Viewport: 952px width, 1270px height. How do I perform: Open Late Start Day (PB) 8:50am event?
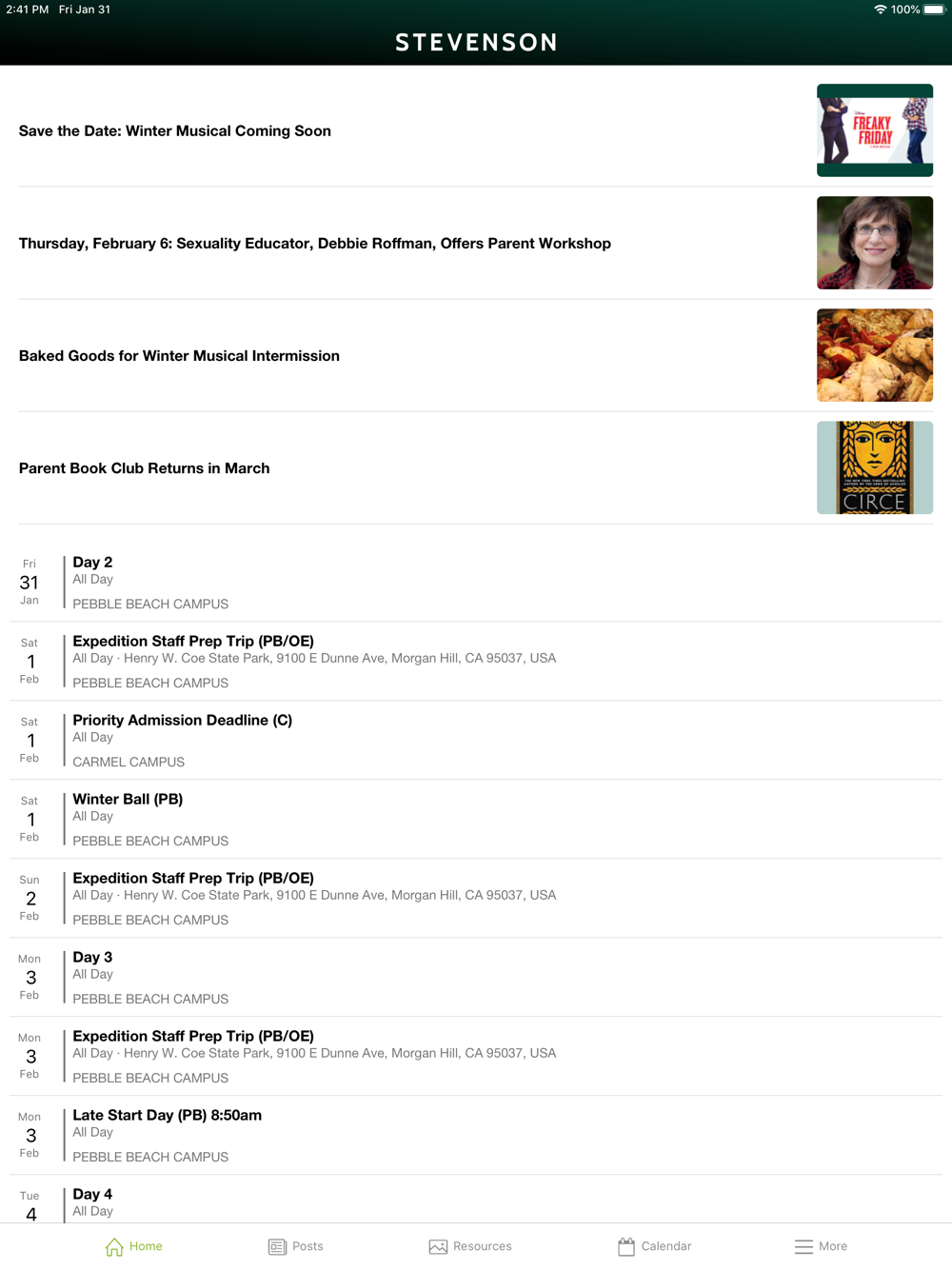pos(476,1135)
